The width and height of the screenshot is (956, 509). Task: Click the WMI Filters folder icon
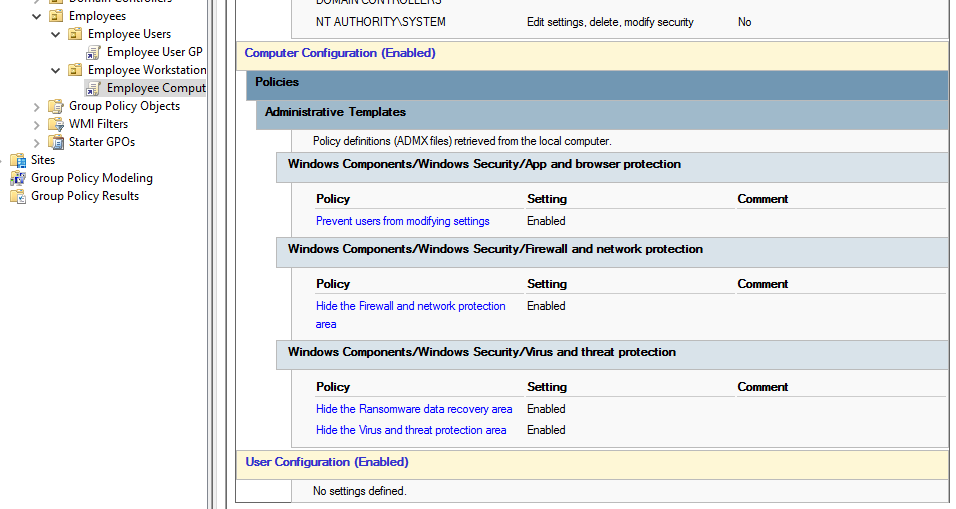[x=56, y=124]
